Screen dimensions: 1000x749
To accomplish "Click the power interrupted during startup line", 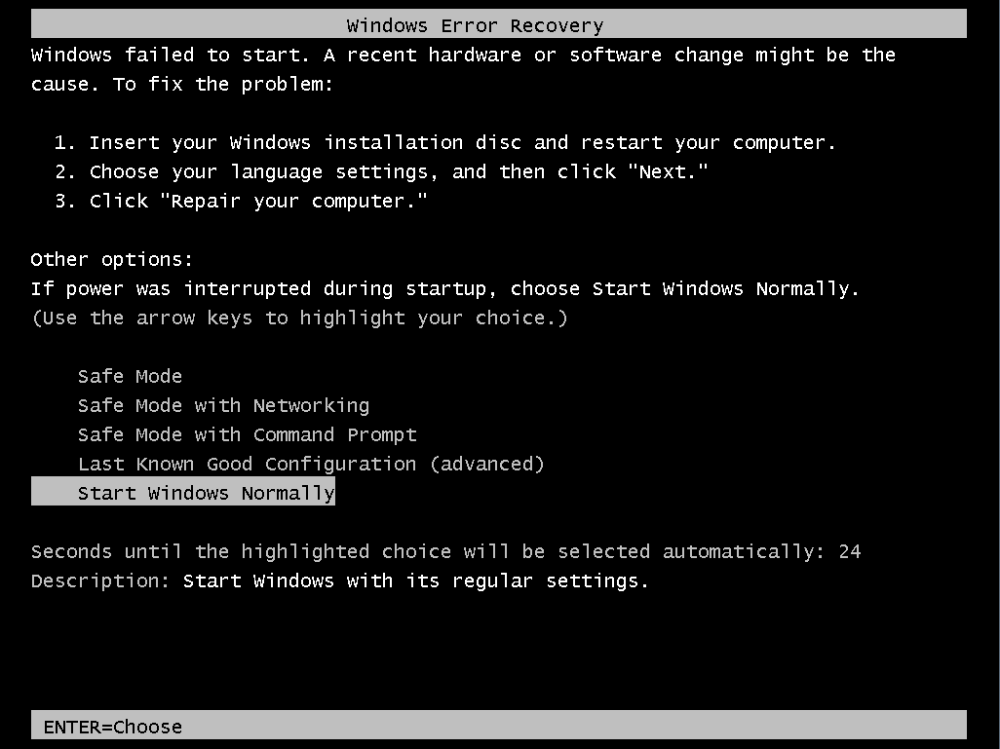I will click(445, 290).
